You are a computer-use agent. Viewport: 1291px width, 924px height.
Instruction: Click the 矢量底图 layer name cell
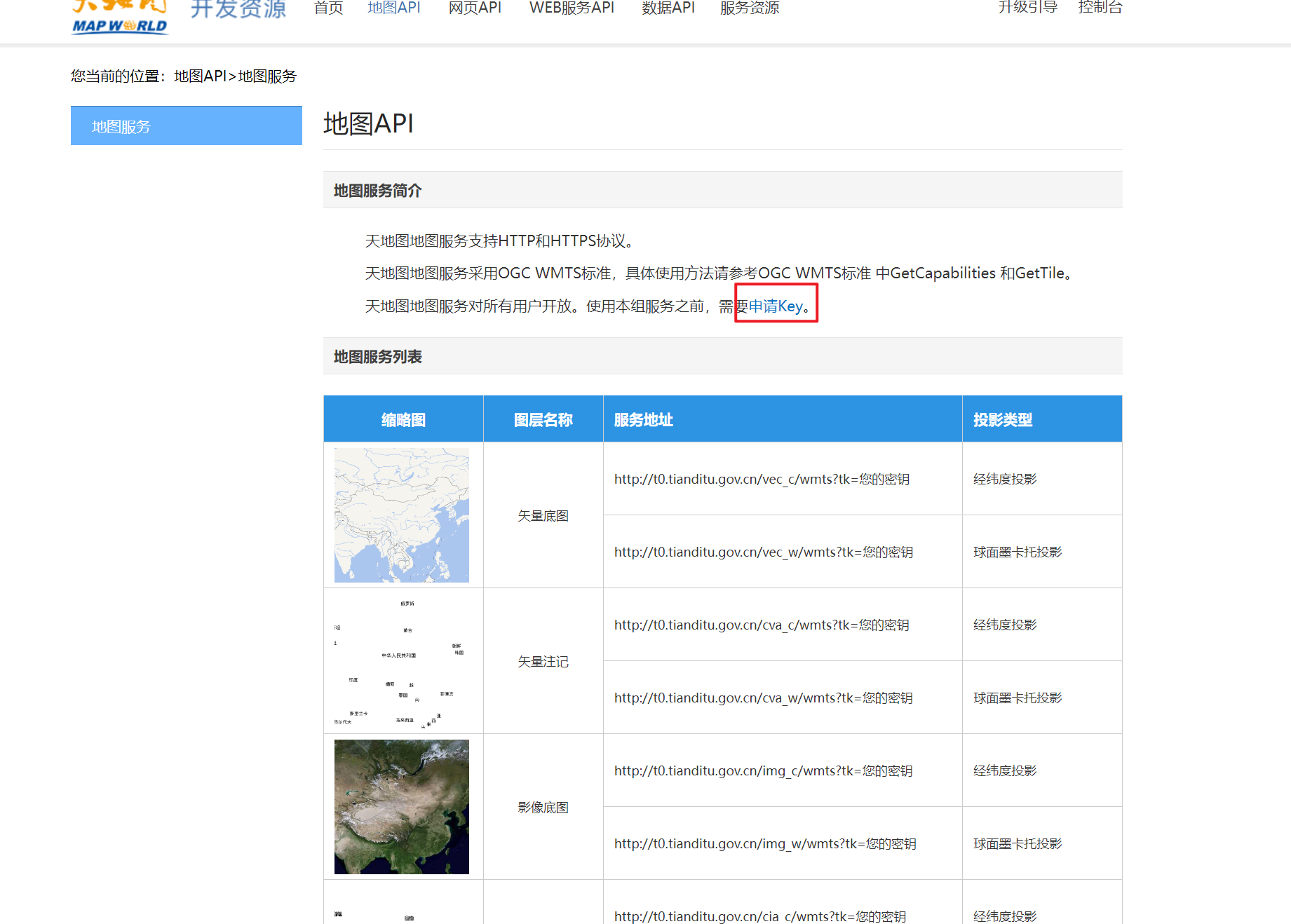543,515
